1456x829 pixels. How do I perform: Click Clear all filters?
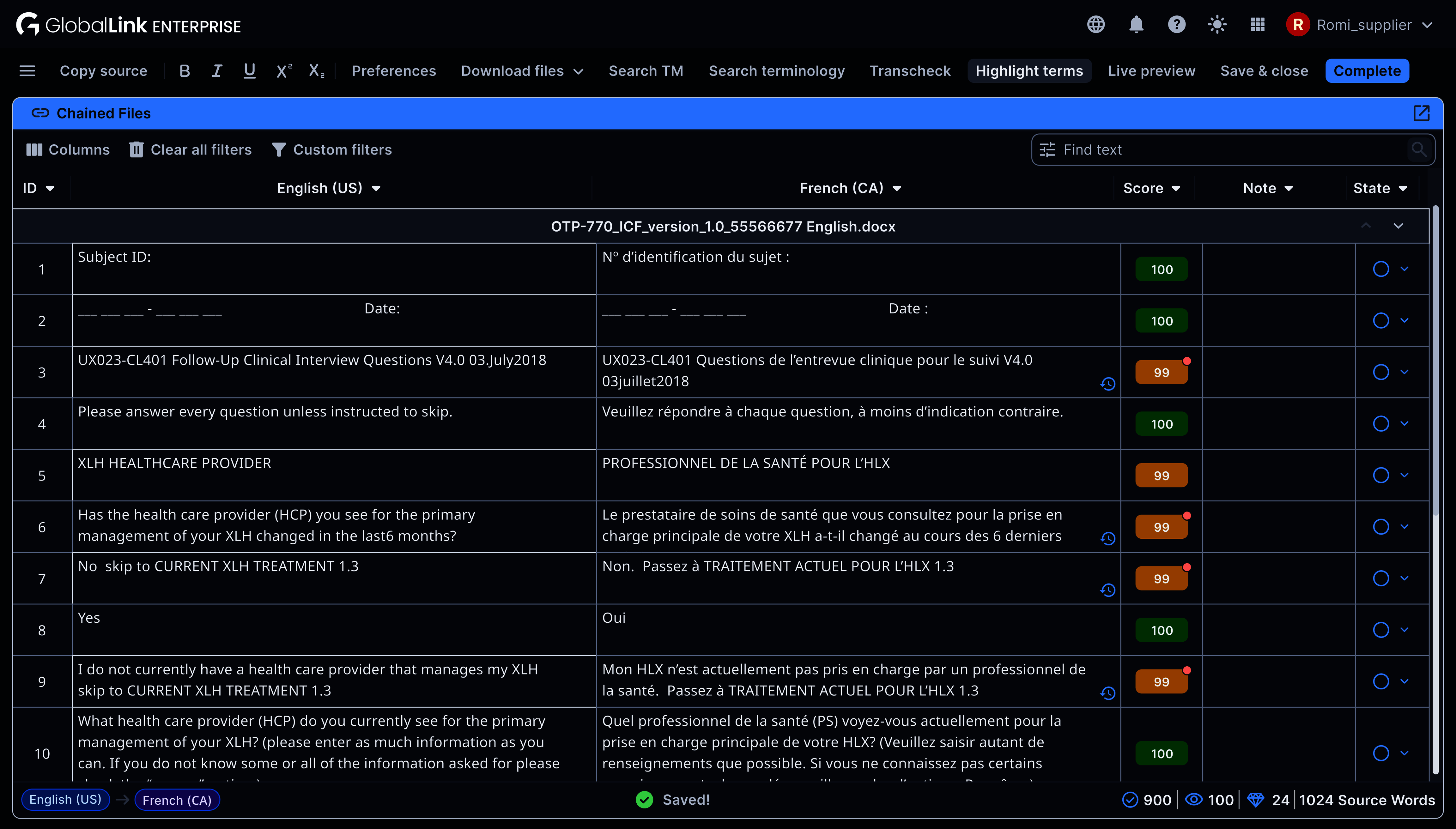coord(191,149)
